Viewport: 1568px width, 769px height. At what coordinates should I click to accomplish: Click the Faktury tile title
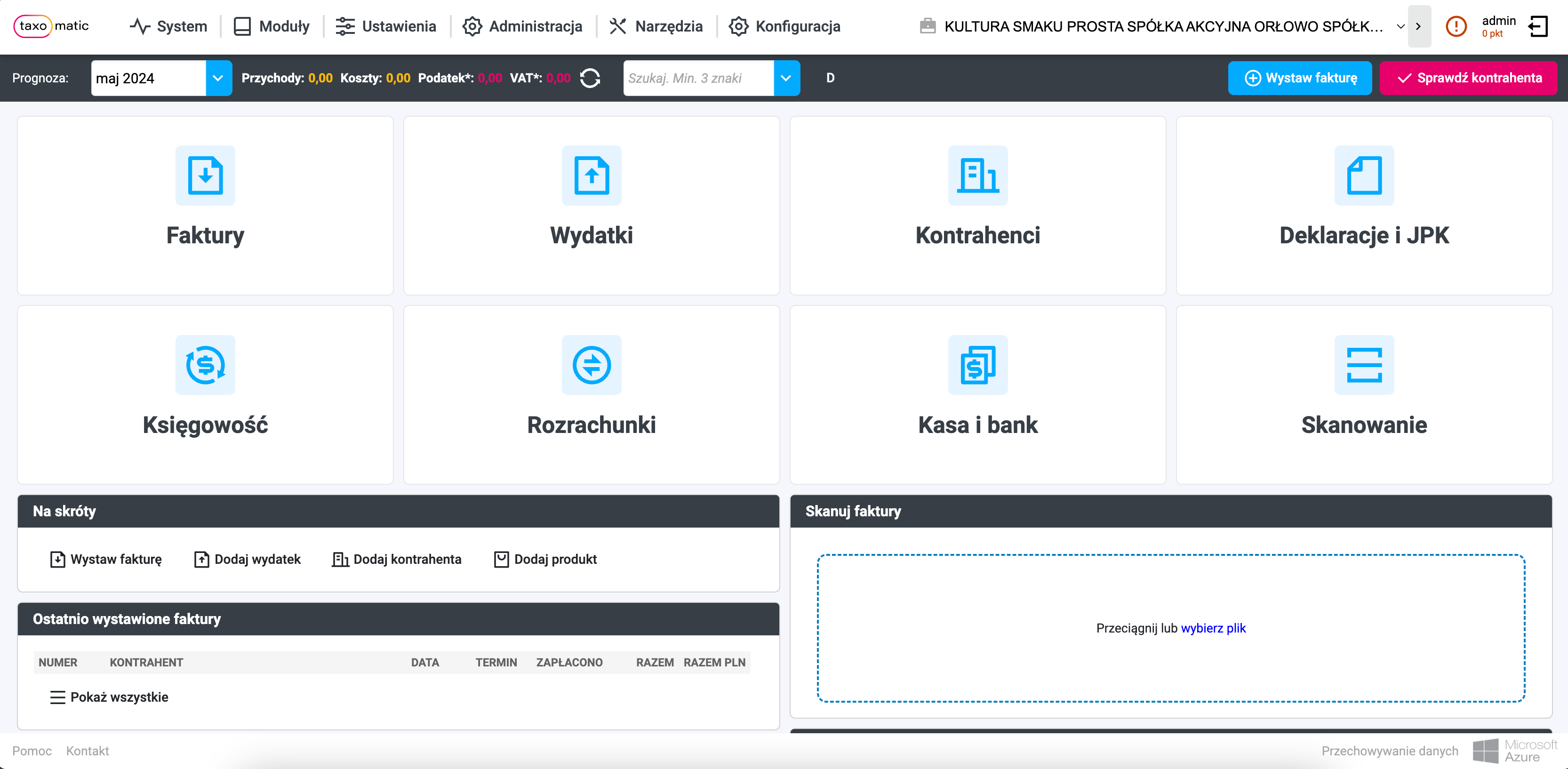coord(205,236)
